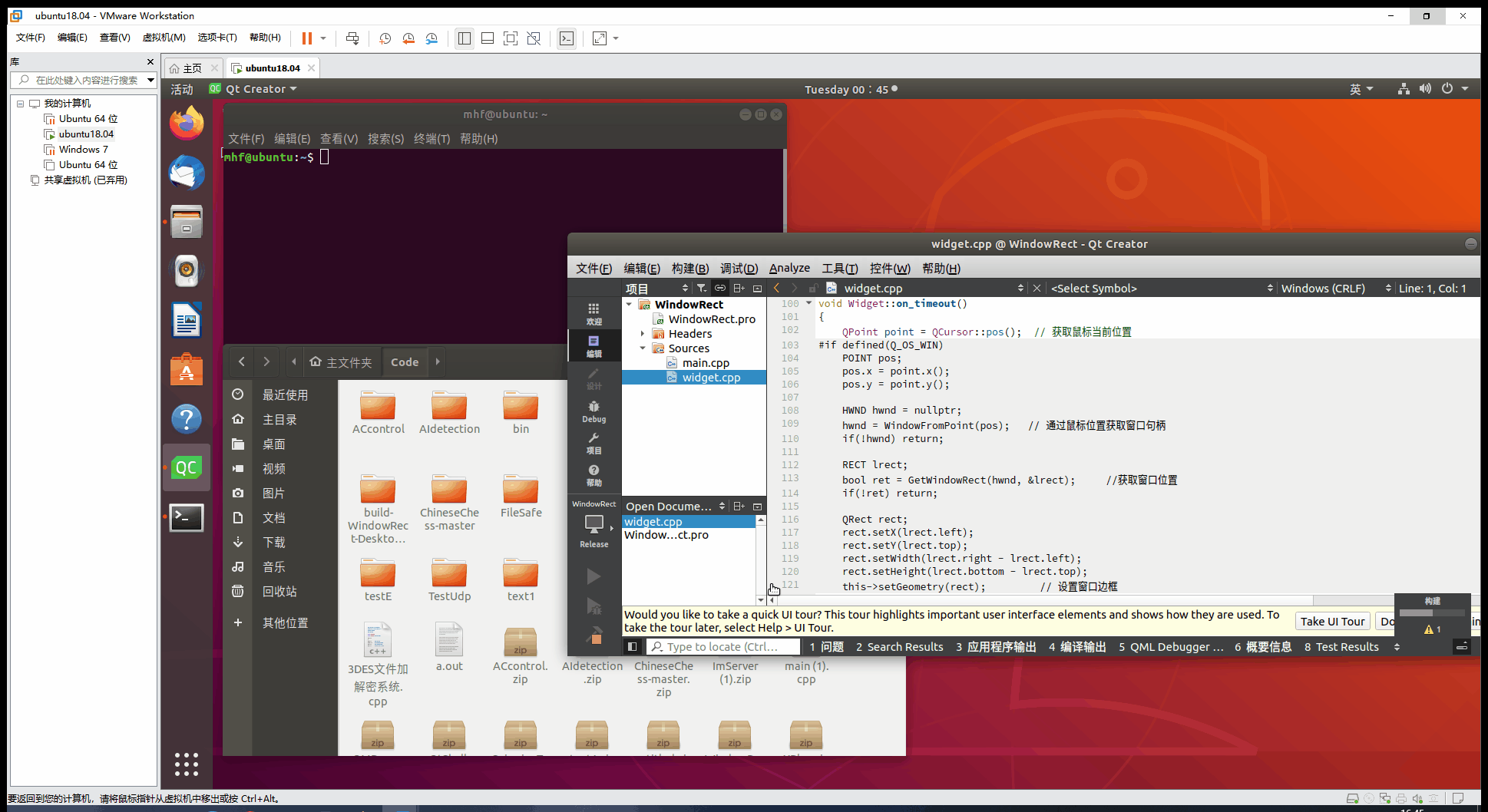Open Qt Creator 文件(F) menu

pos(594,268)
